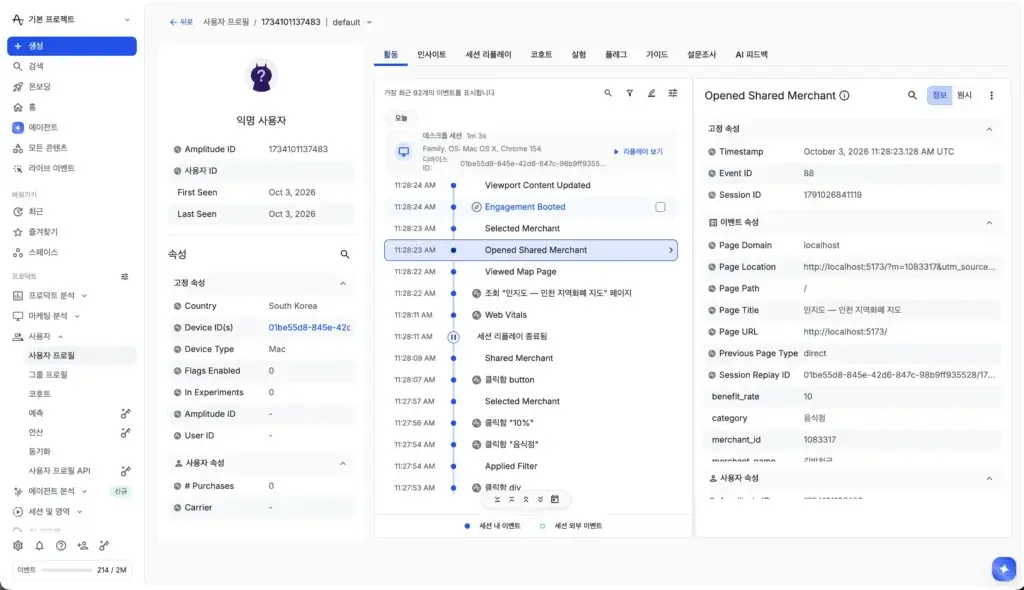This screenshot has height=590, width=1024.
Task: Click the invite users icon
Action: 82,546
